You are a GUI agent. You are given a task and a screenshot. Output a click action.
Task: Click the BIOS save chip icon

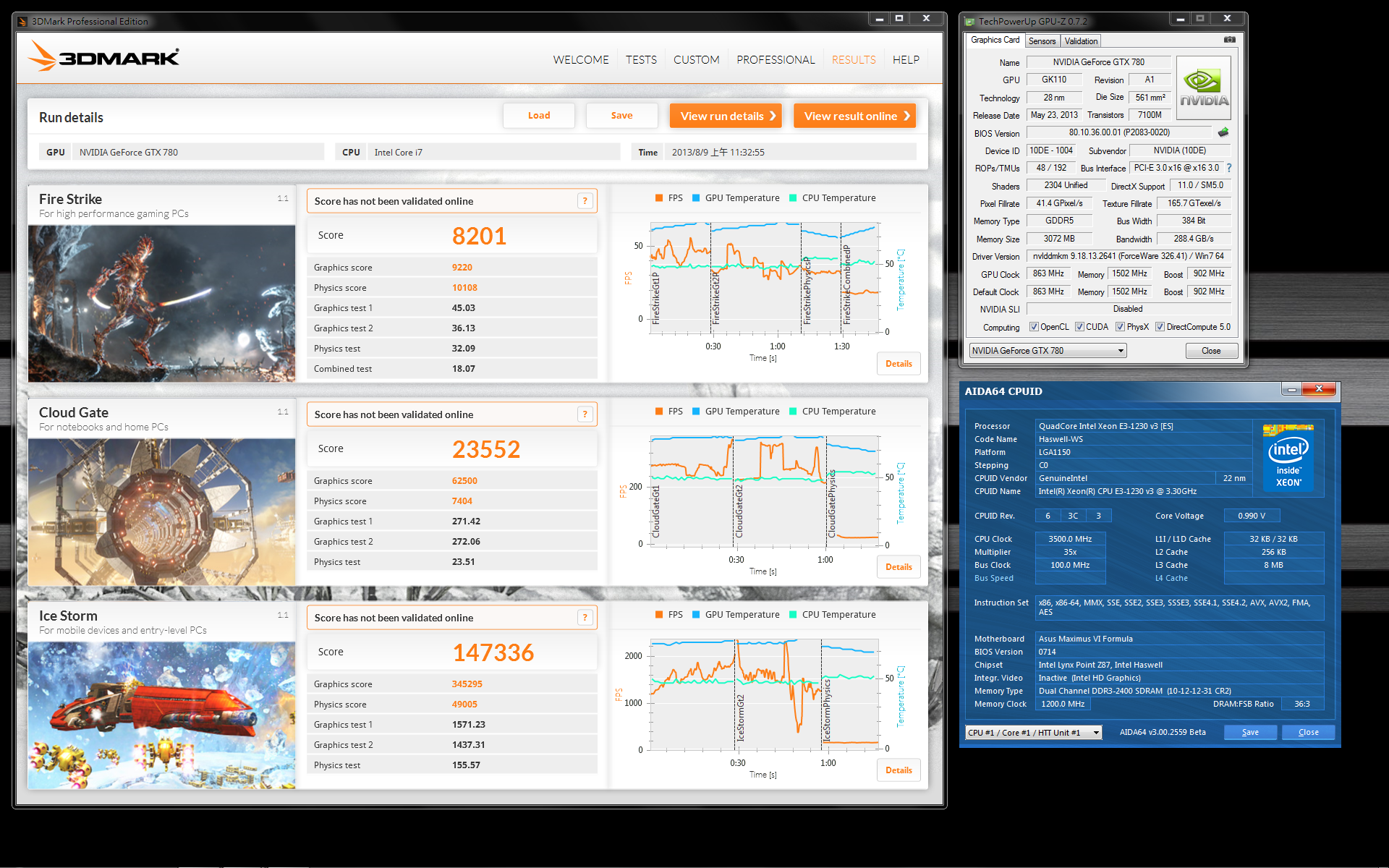[x=1223, y=132]
